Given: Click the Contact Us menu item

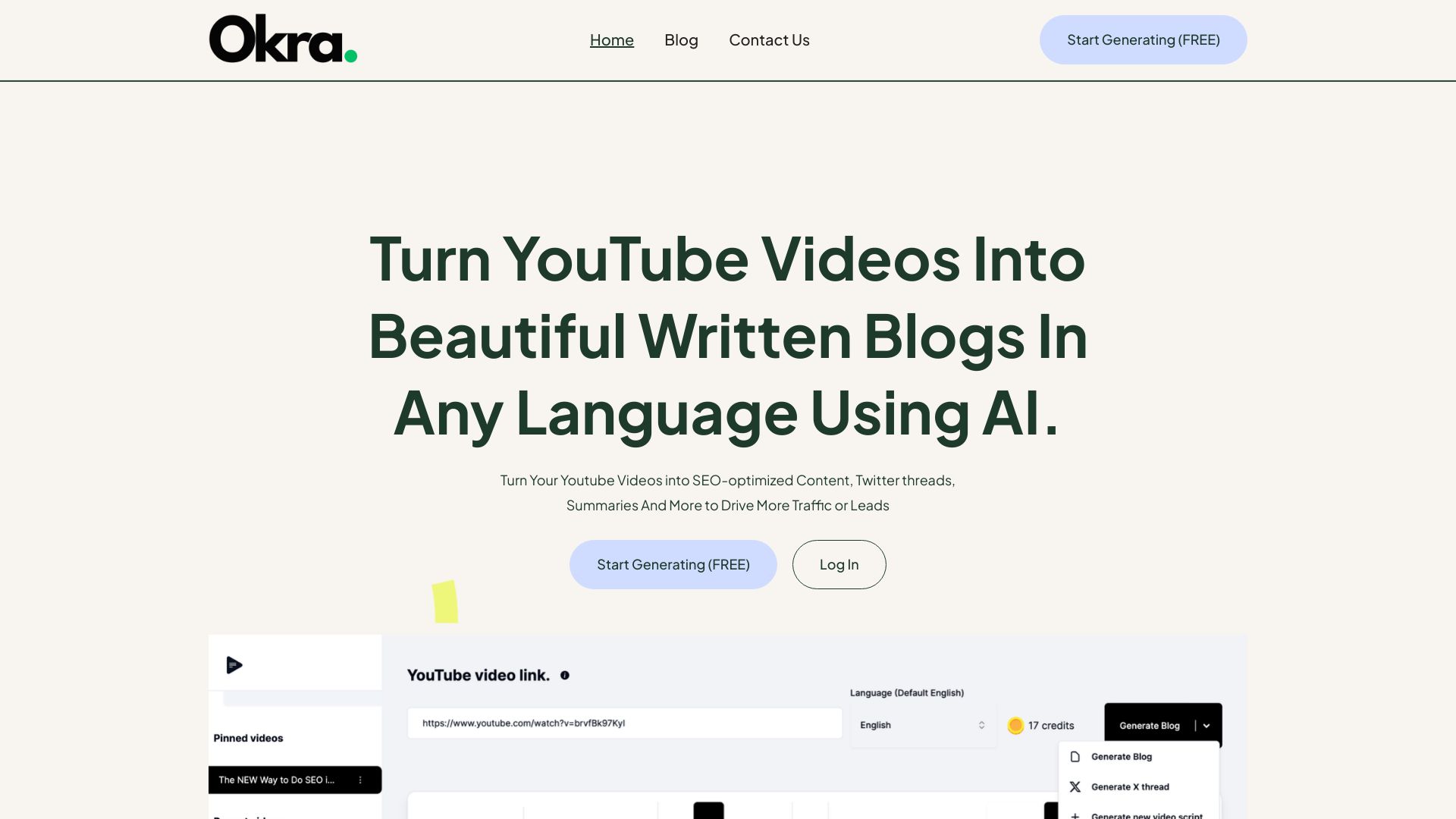Looking at the screenshot, I should pos(769,39).
